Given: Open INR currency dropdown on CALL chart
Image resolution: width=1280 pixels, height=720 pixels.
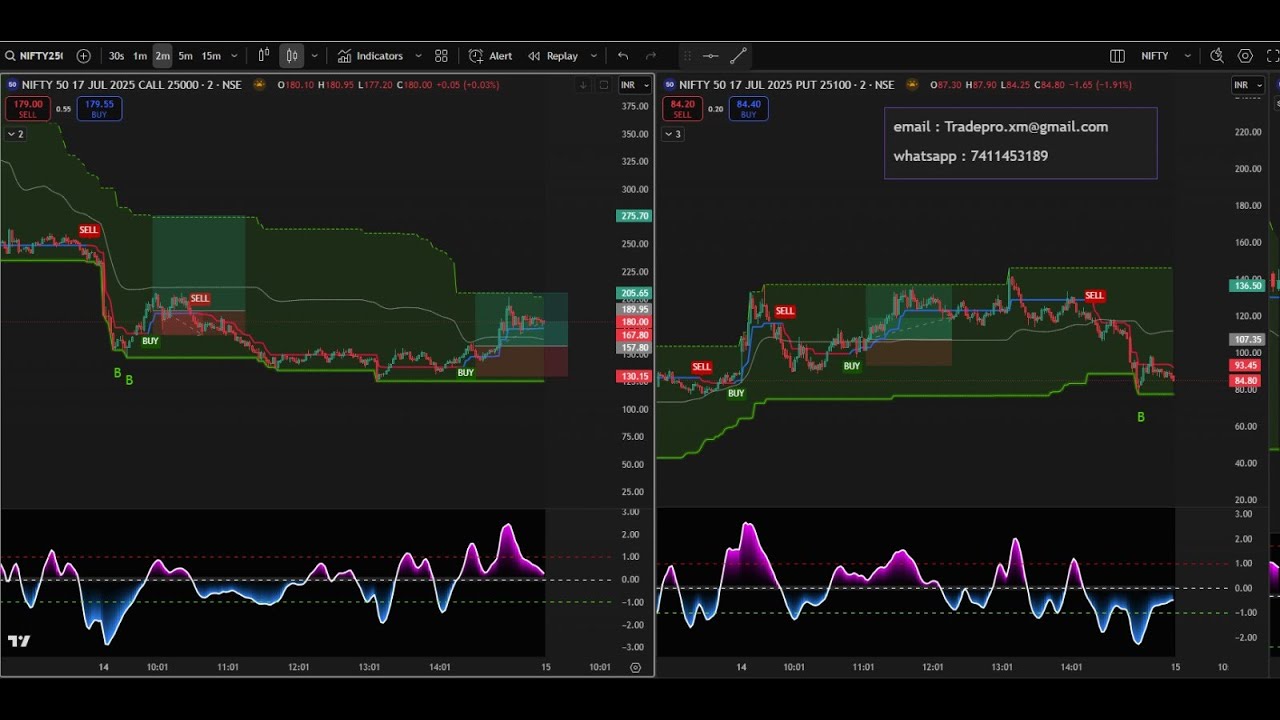Looking at the screenshot, I should click(x=634, y=85).
